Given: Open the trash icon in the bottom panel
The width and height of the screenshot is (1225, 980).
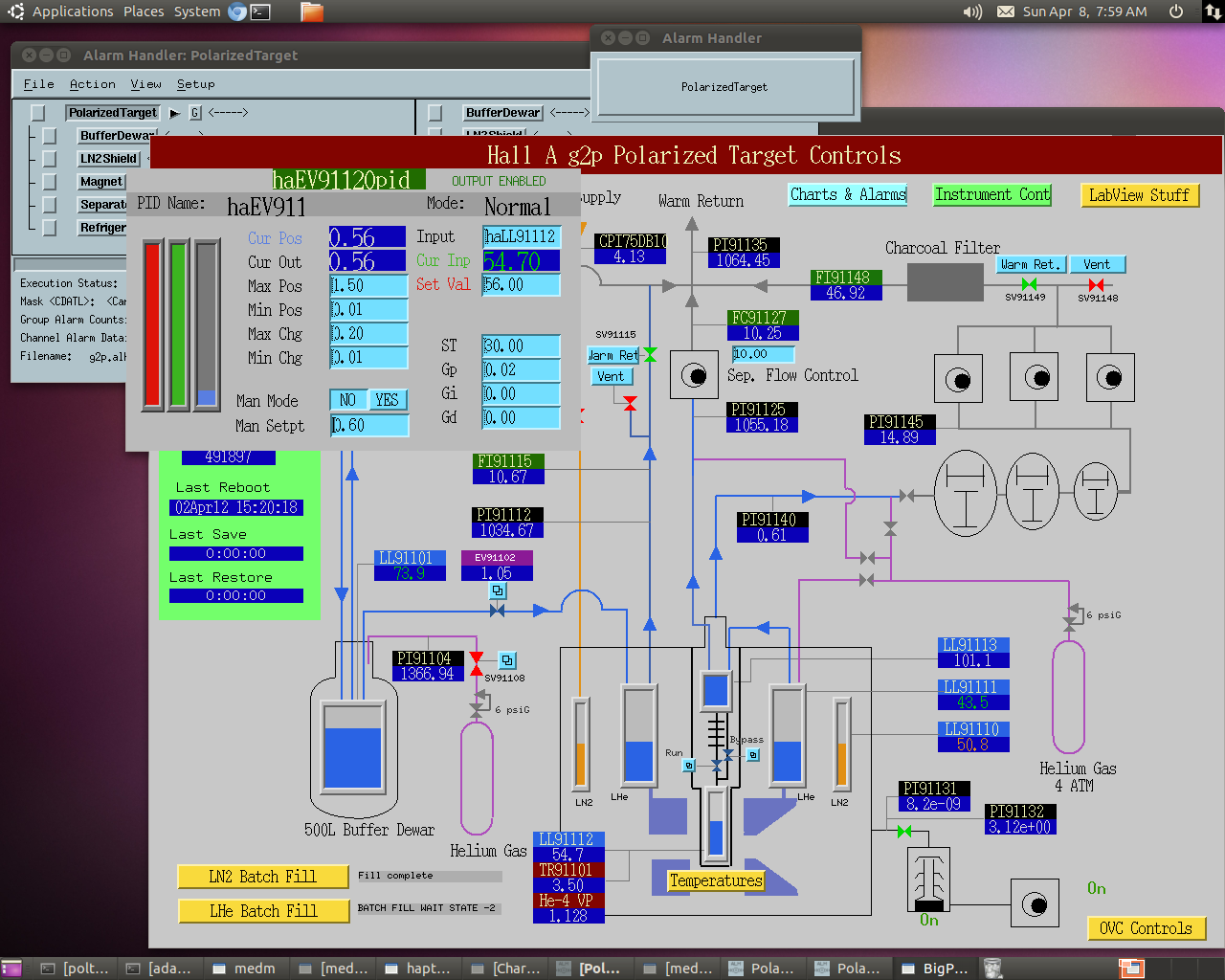Looking at the screenshot, I should (x=993, y=969).
